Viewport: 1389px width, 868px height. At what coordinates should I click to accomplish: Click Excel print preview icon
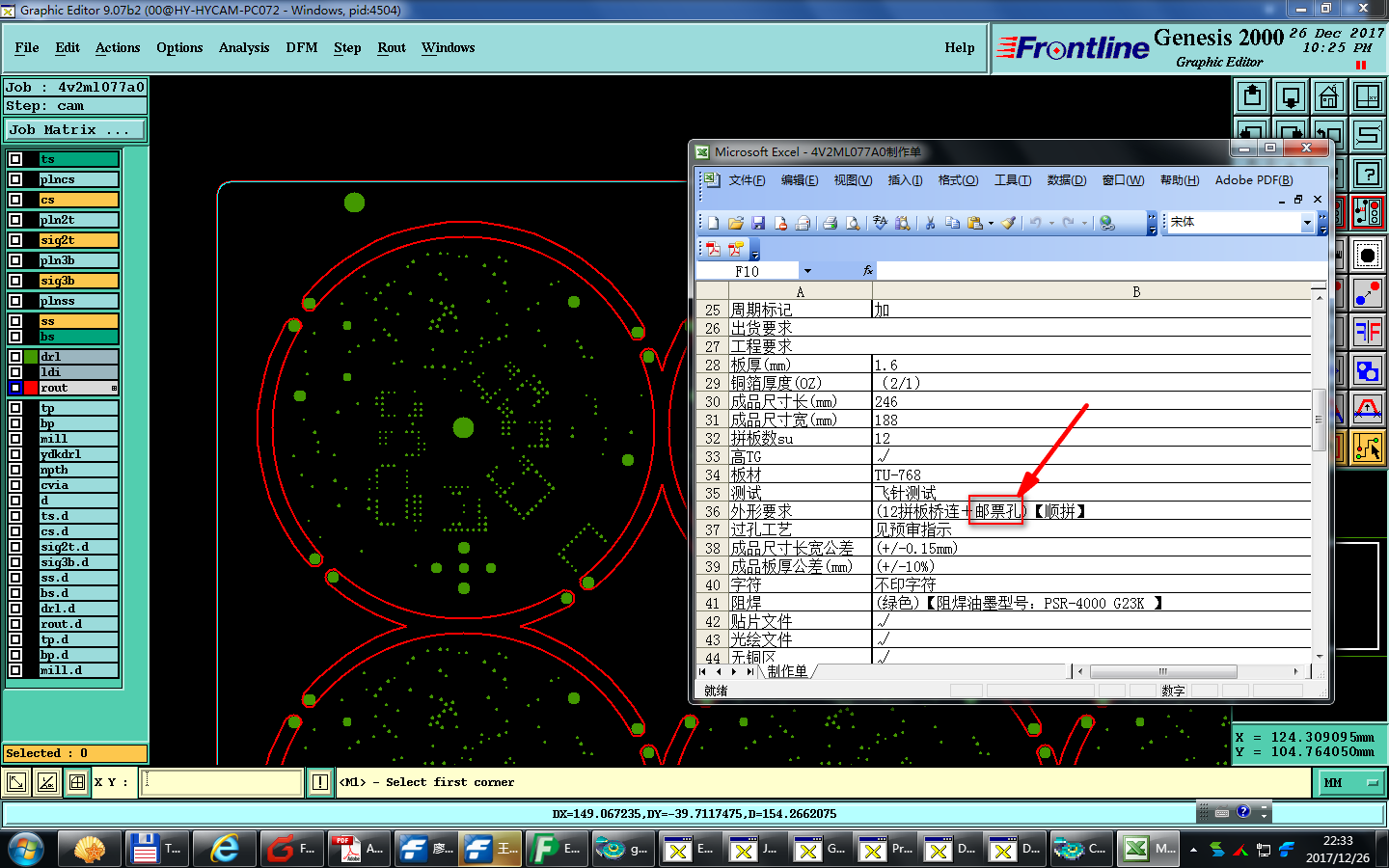click(853, 223)
